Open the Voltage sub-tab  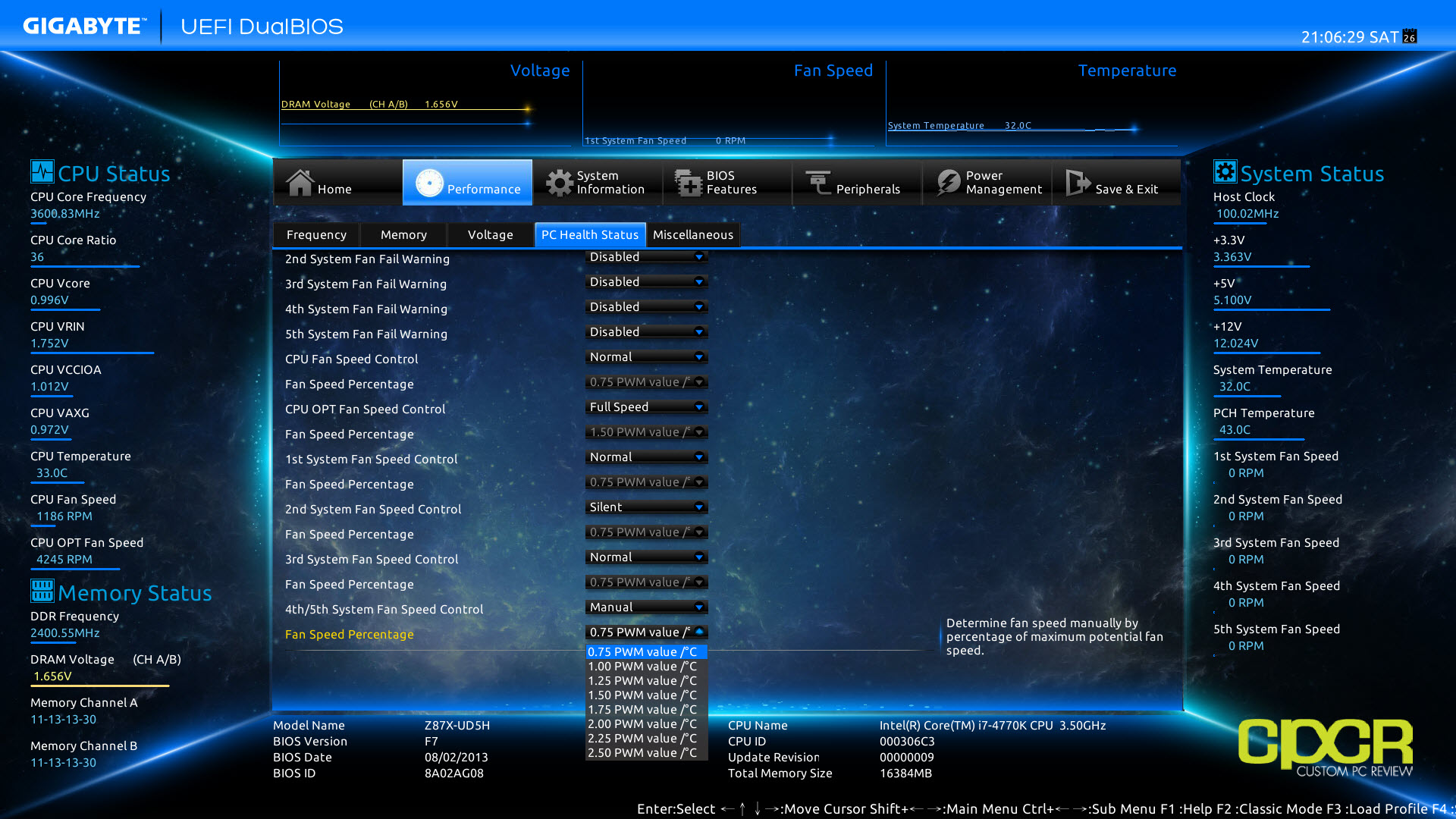pos(491,235)
